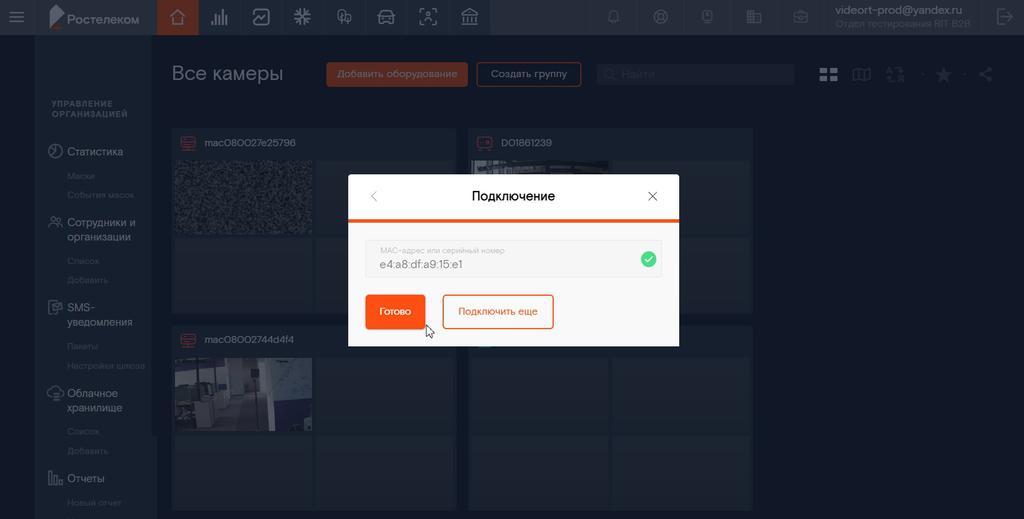Open Добавить under Сотрудники и организации
Screen dimensions: 1024x519
point(88,280)
